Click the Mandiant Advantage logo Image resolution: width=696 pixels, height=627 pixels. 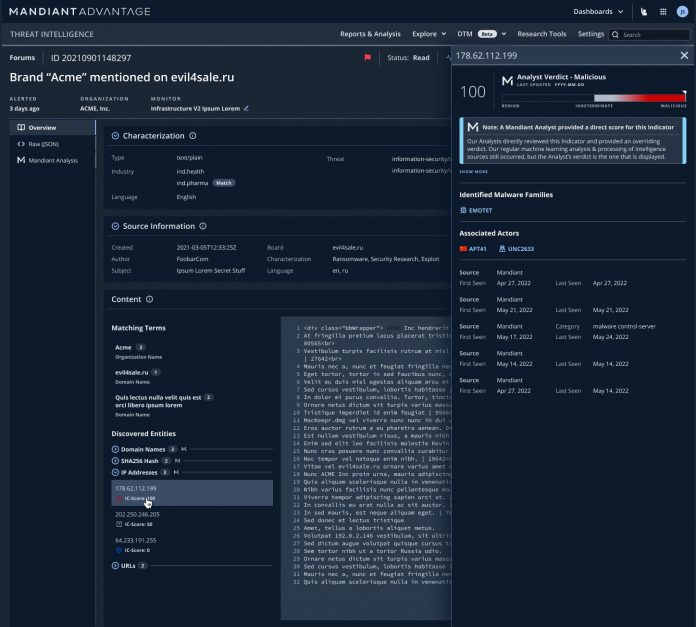(80, 12)
